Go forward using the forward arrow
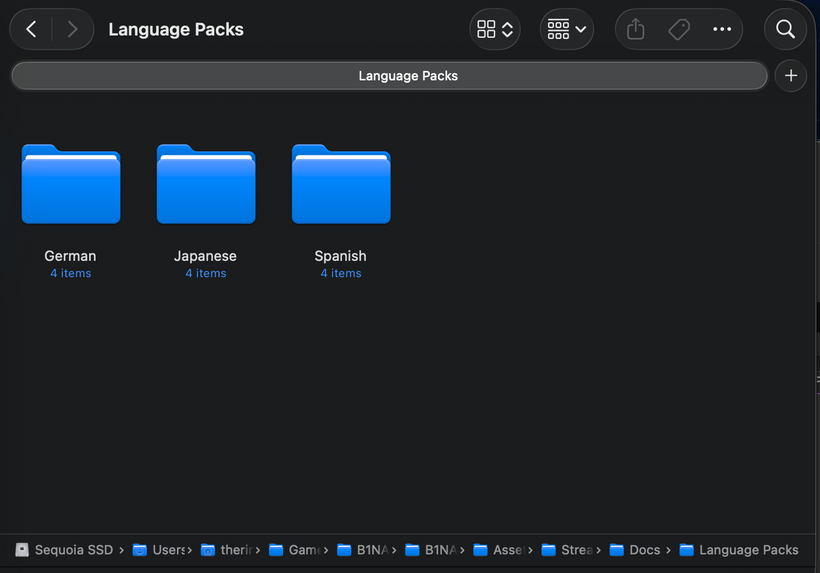The height and width of the screenshot is (573, 820). pos(72,30)
